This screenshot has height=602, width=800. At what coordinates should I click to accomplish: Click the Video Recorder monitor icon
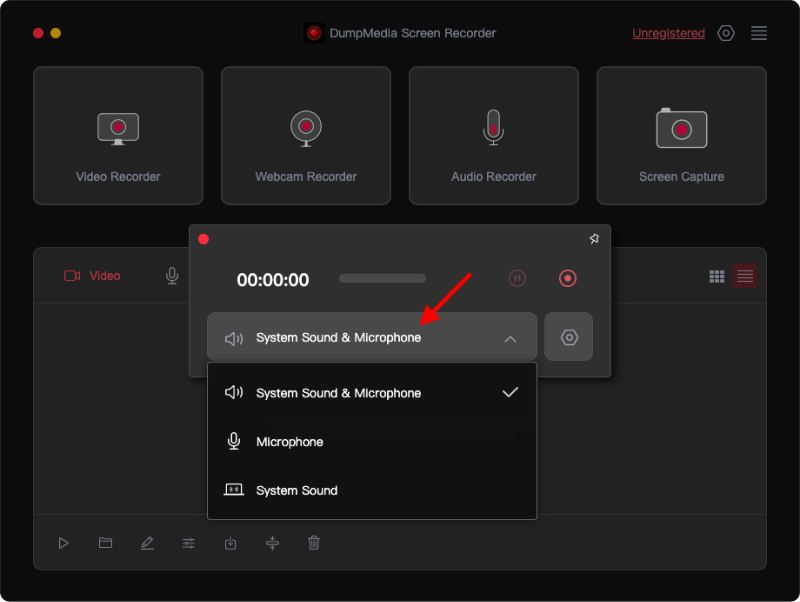coord(118,129)
